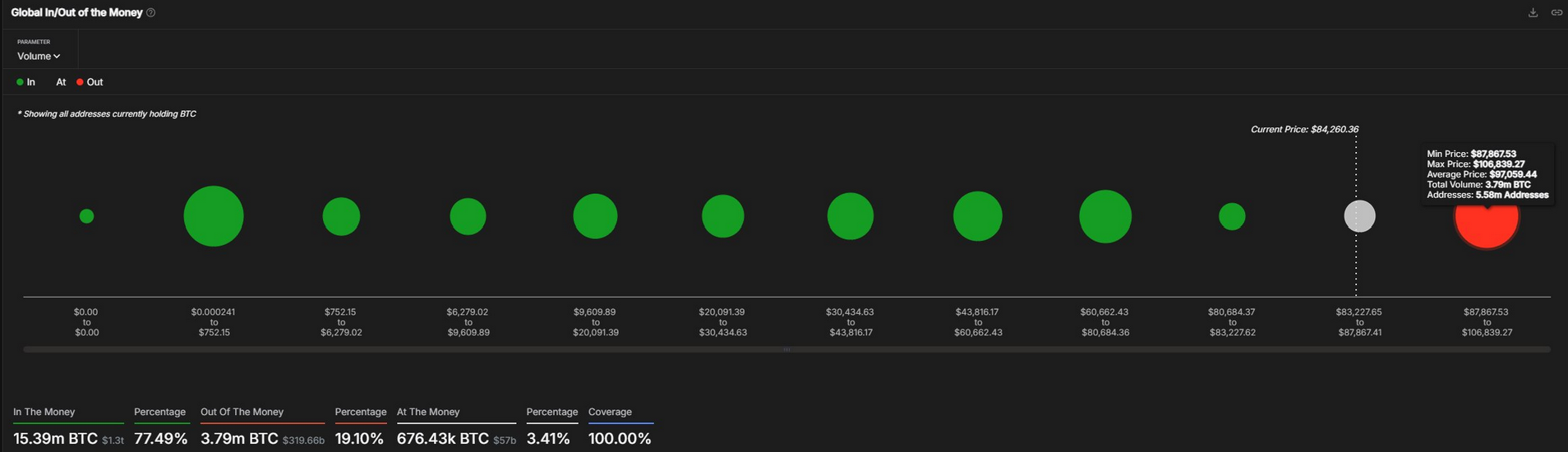This screenshot has width=1568, height=452.
Task: Click the Addresses 5.58m tooltip line
Action: [1487, 195]
